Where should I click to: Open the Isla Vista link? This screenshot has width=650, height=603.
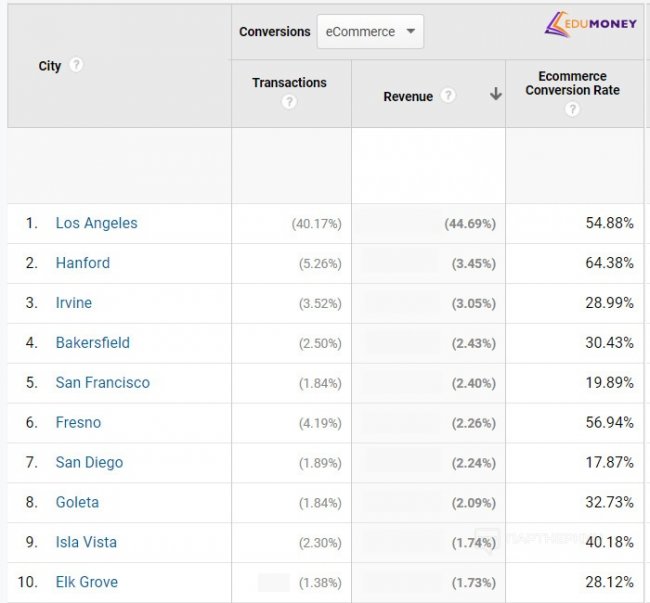point(86,543)
